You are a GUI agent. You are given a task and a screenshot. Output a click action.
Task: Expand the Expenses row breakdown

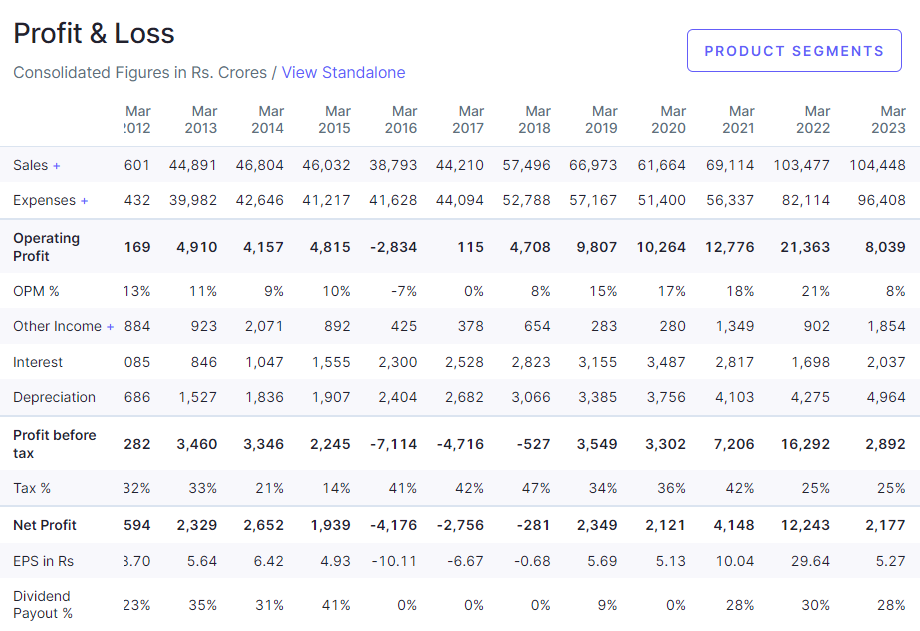(x=84, y=201)
